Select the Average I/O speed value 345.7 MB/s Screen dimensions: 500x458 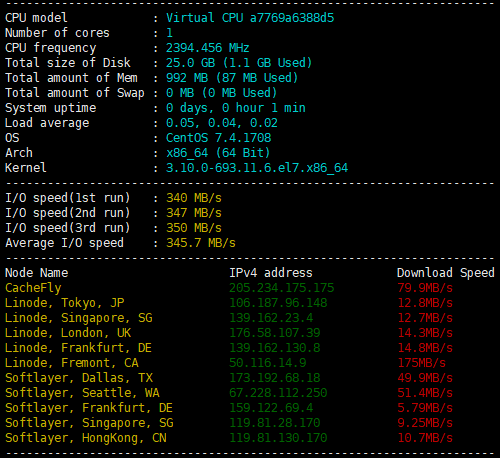coord(201,243)
